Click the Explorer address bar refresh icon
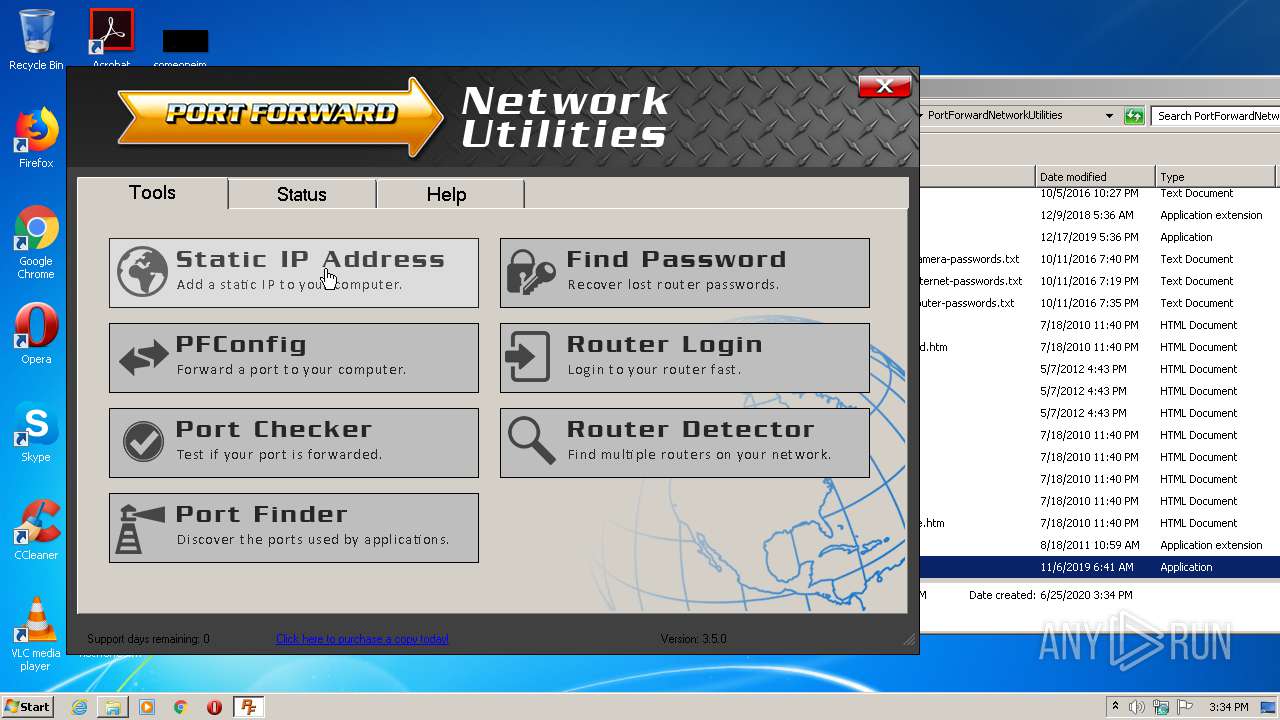 coord(1133,116)
